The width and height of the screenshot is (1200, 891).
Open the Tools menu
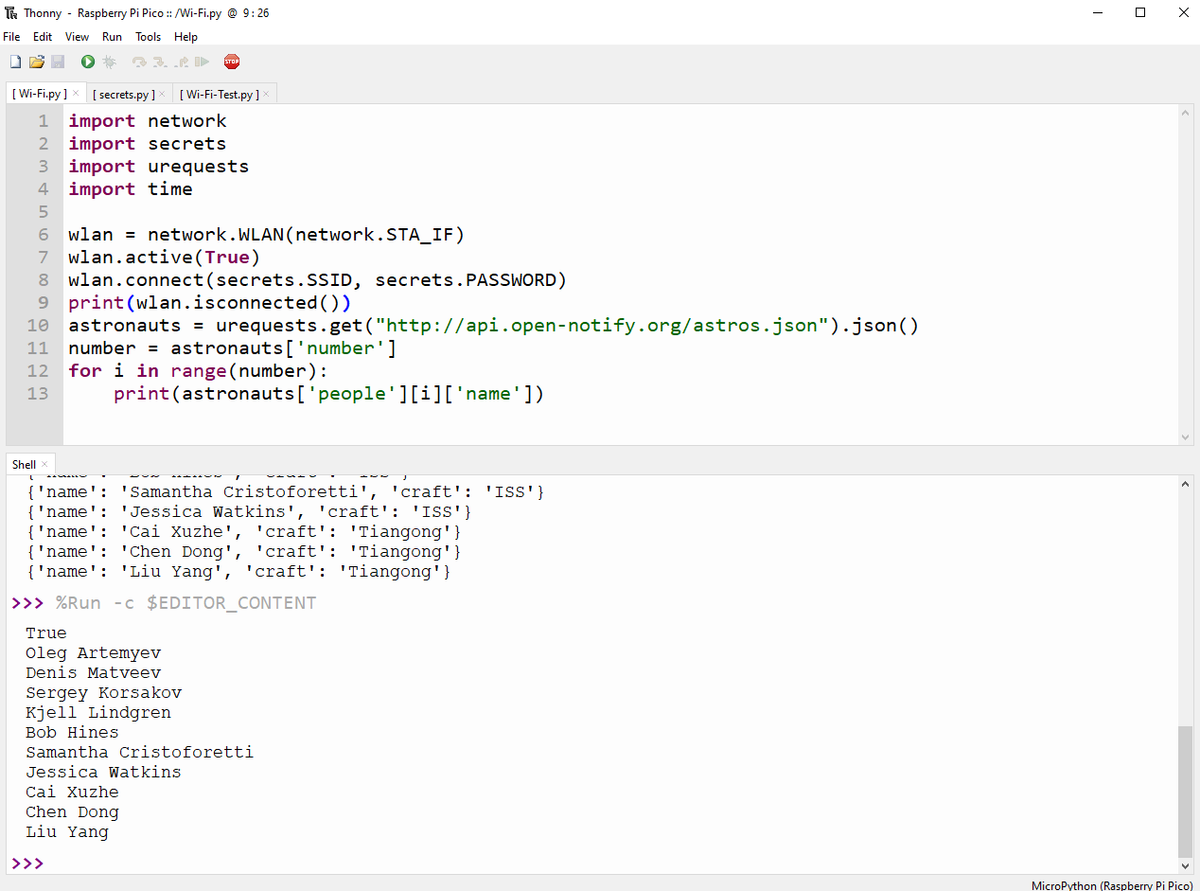(x=148, y=36)
